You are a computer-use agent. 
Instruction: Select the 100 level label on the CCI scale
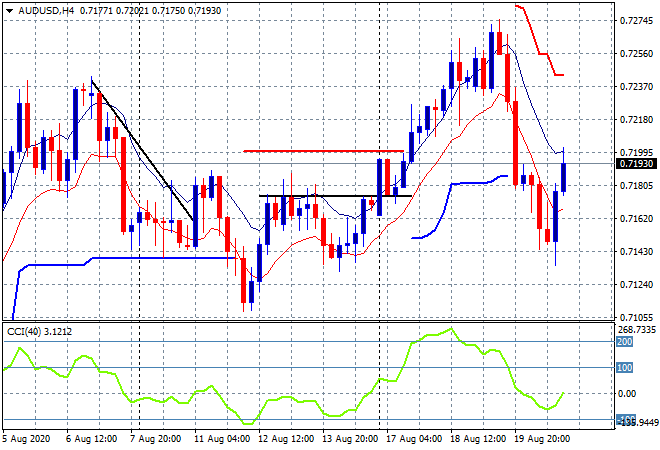[x=624, y=367]
